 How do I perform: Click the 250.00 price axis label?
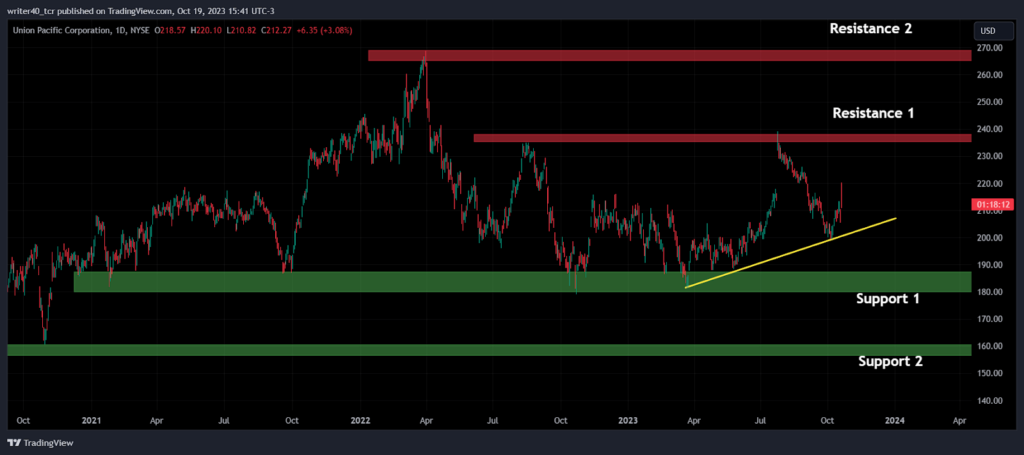[x=991, y=102]
